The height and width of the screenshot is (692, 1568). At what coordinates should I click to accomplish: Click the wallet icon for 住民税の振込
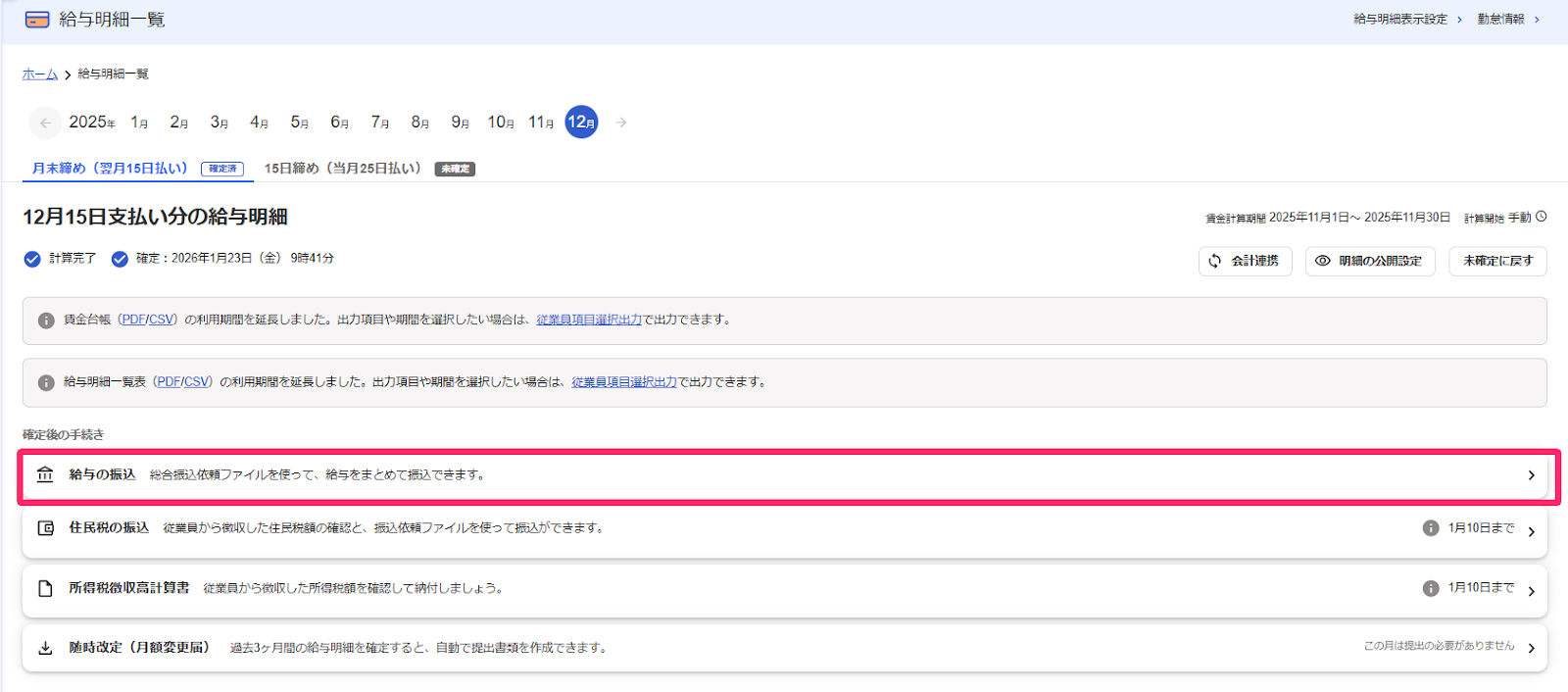pos(45,528)
